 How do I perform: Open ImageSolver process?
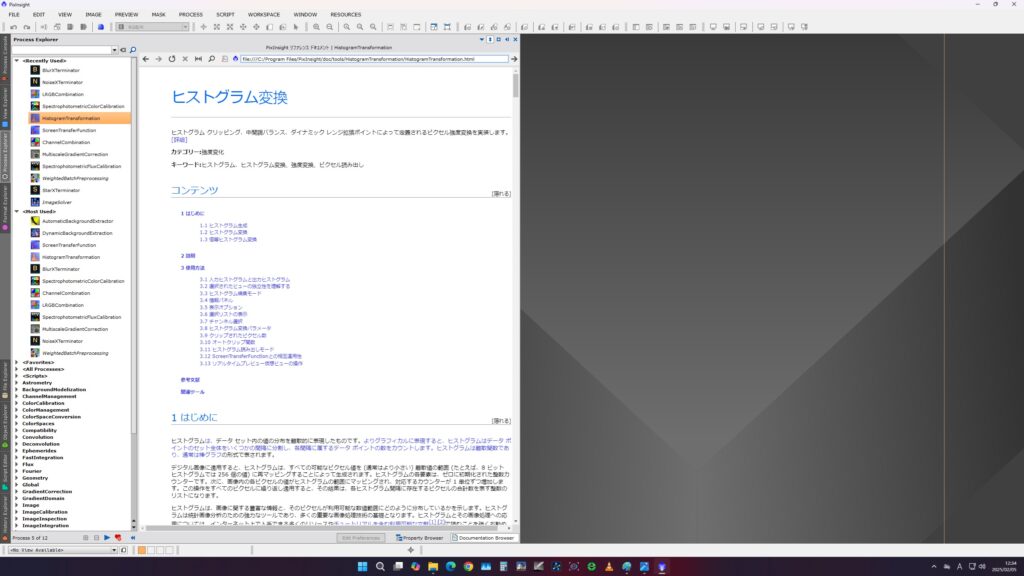tap(57, 202)
